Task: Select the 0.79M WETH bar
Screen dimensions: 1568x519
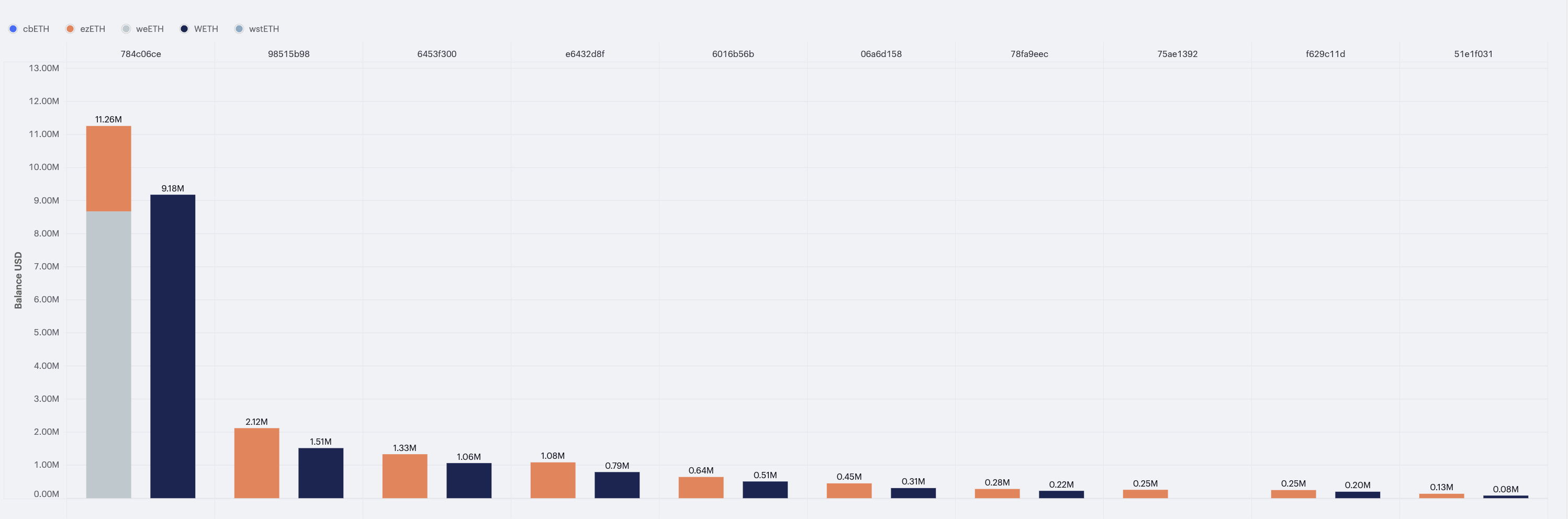Action: (617, 484)
